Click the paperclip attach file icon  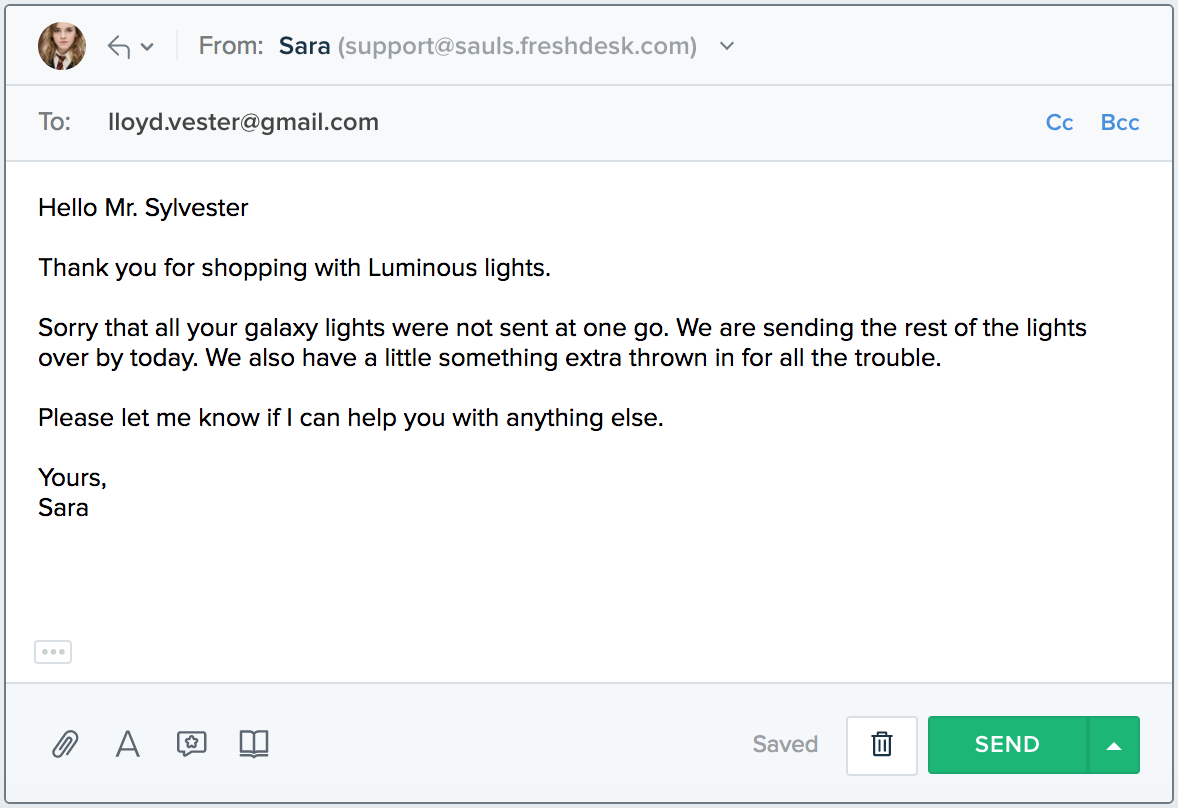click(x=65, y=743)
